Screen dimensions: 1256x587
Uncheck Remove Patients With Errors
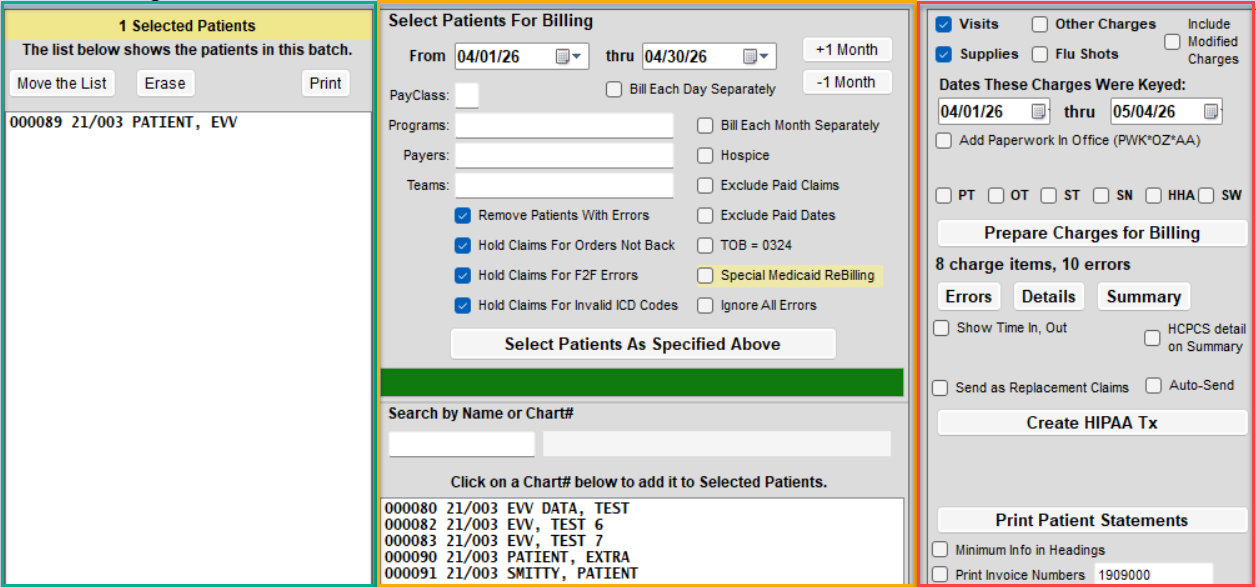[x=462, y=215]
